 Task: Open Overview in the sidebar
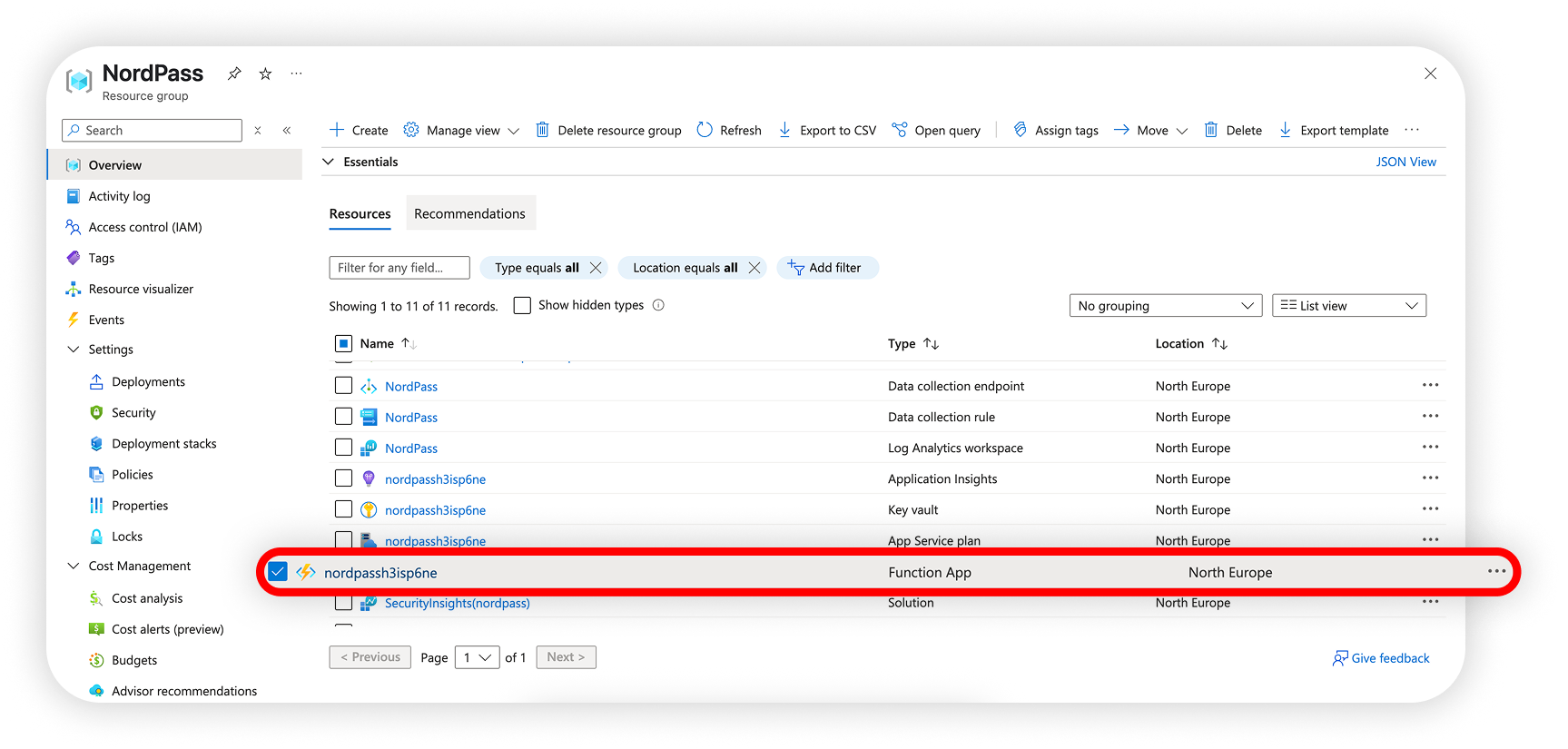coord(174,165)
